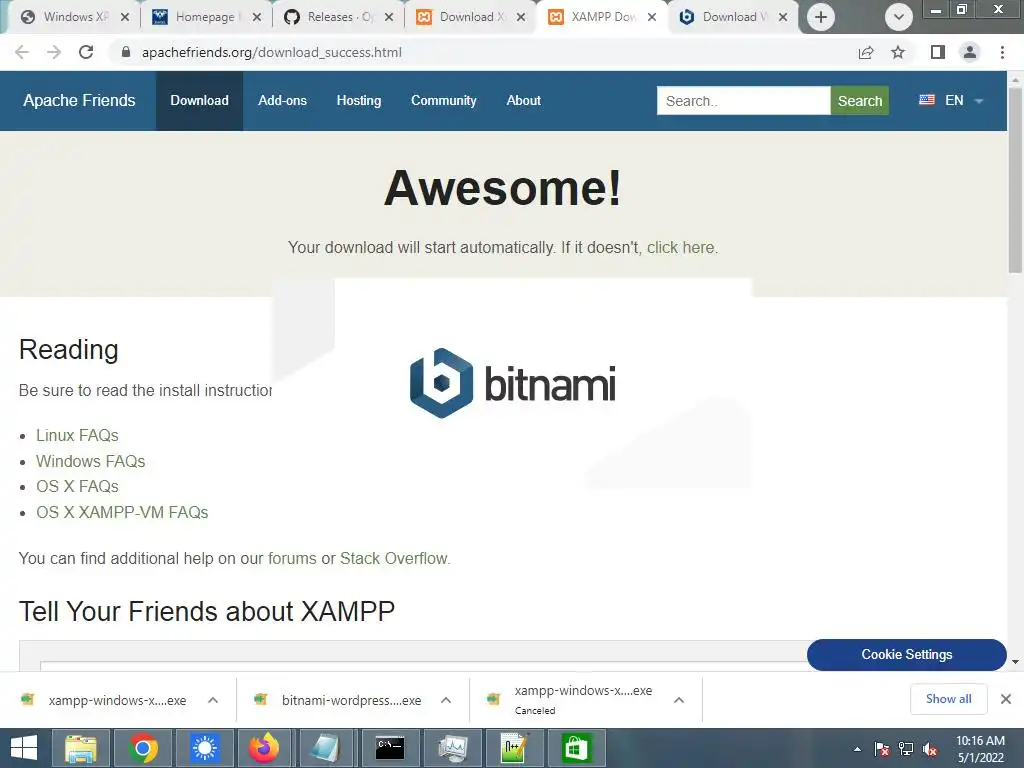Open Command Prompt from the taskbar
Screen dimensions: 1024x768
390,748
